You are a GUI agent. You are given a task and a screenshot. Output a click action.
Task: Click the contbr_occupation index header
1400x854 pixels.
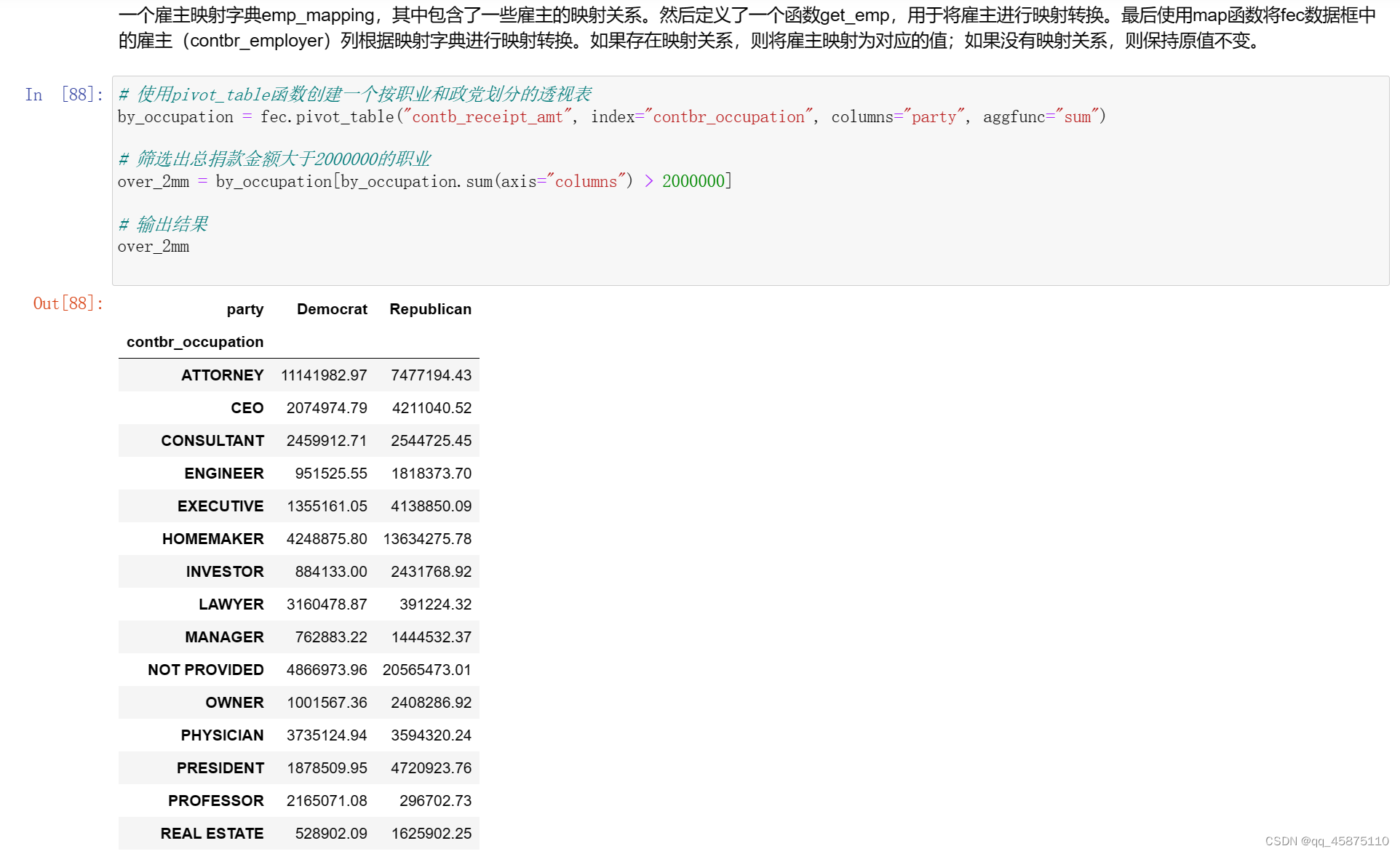(x=195, y=342)
